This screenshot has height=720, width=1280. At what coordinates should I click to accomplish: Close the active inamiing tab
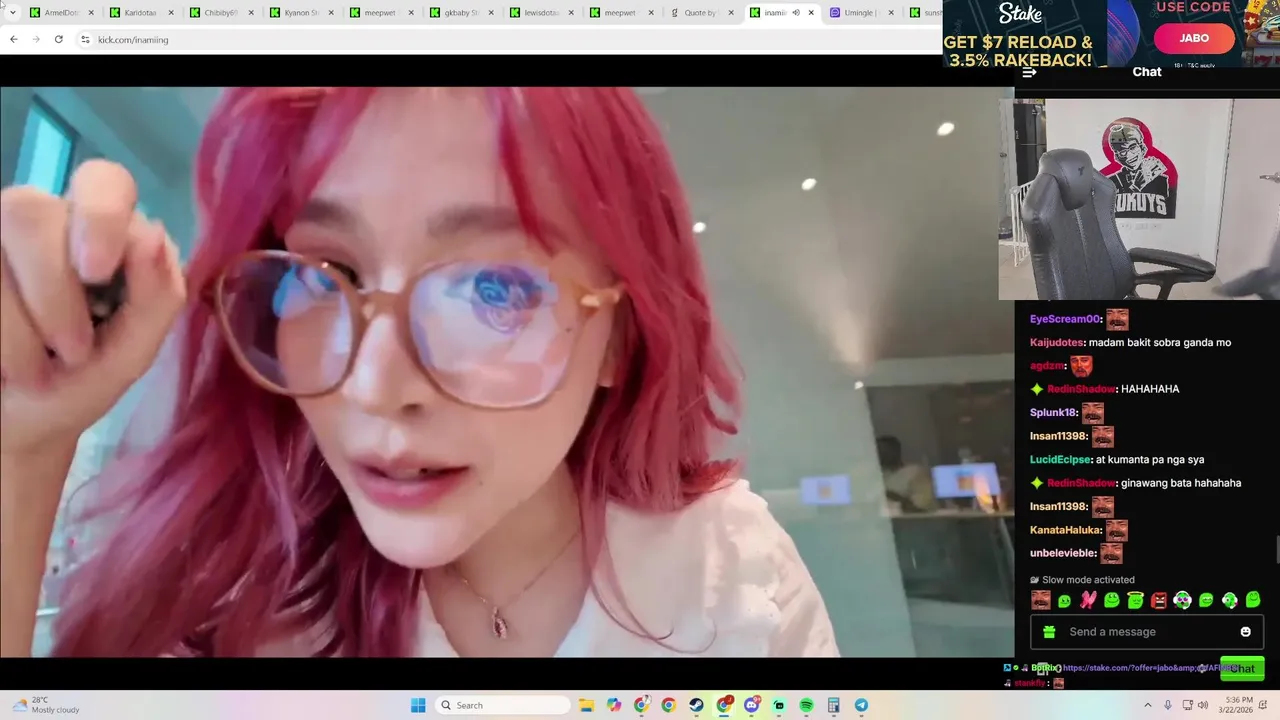[811, 13]
